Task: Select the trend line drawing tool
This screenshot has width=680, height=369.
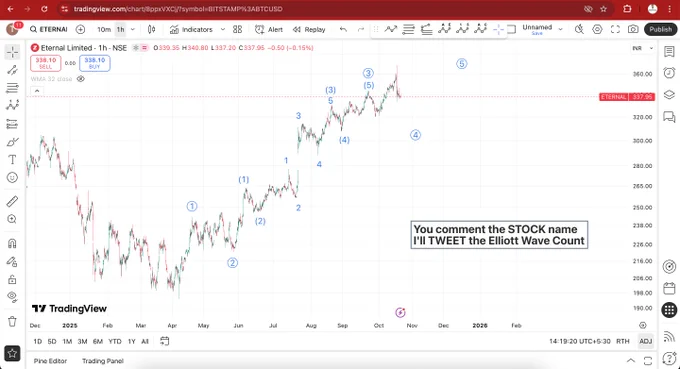Action: (12, 70)
